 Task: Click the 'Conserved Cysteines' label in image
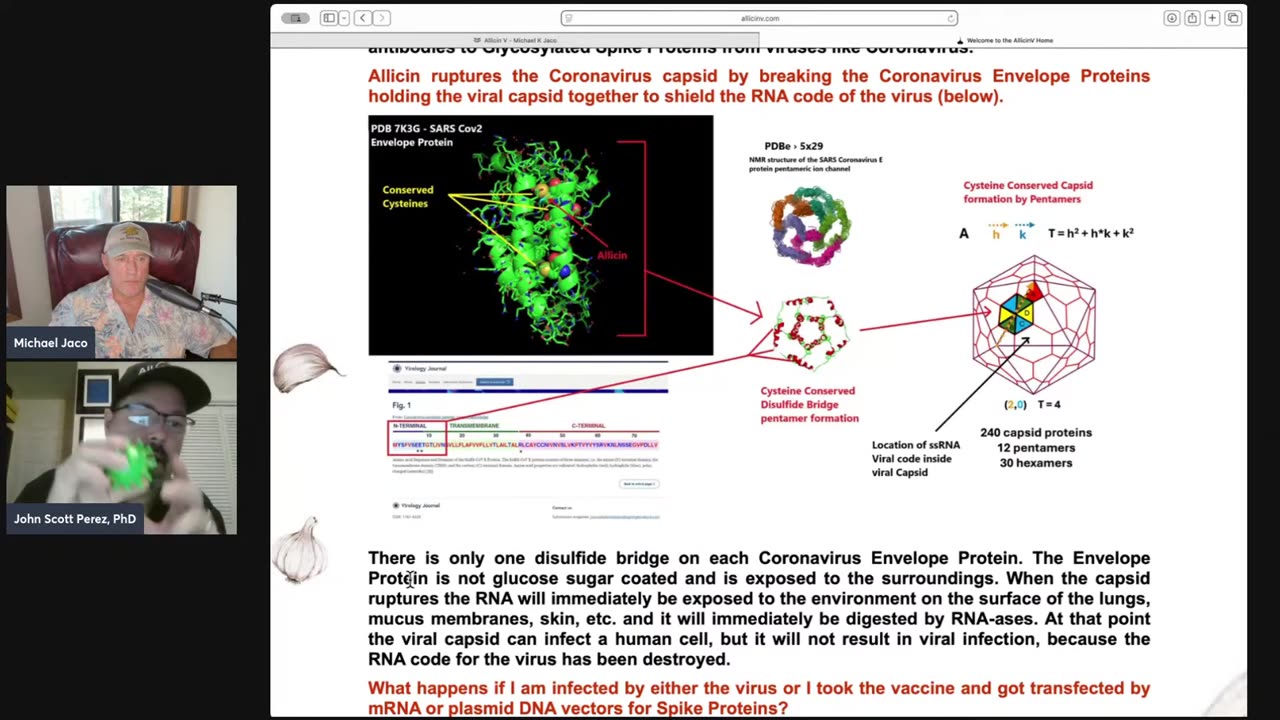click(x=407, y=197)
